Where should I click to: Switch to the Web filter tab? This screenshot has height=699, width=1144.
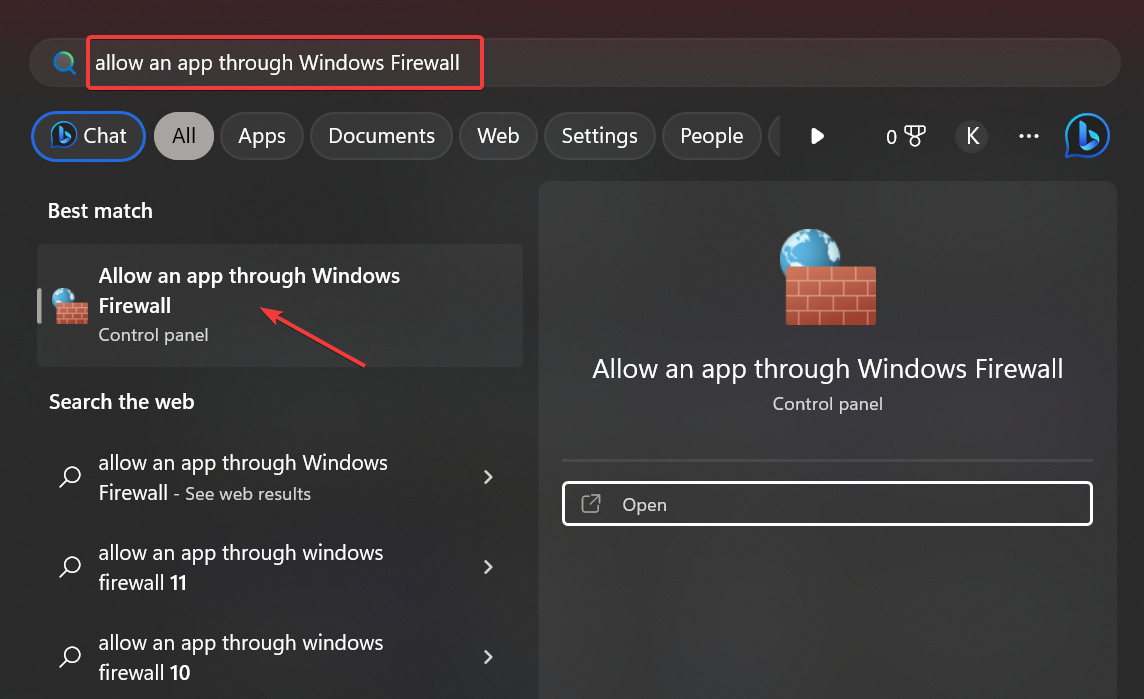coord(498,136)
